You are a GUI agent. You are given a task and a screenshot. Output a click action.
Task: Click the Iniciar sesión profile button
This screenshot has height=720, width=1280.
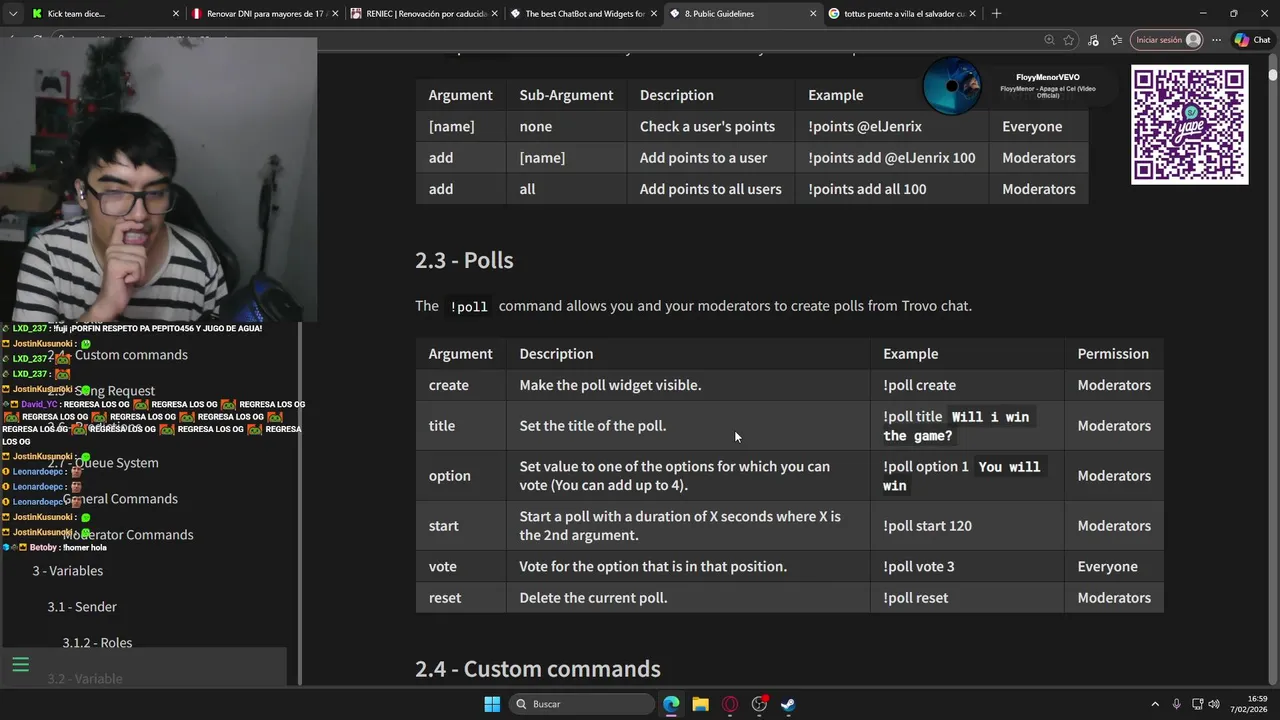click(x=1168, y=40)
